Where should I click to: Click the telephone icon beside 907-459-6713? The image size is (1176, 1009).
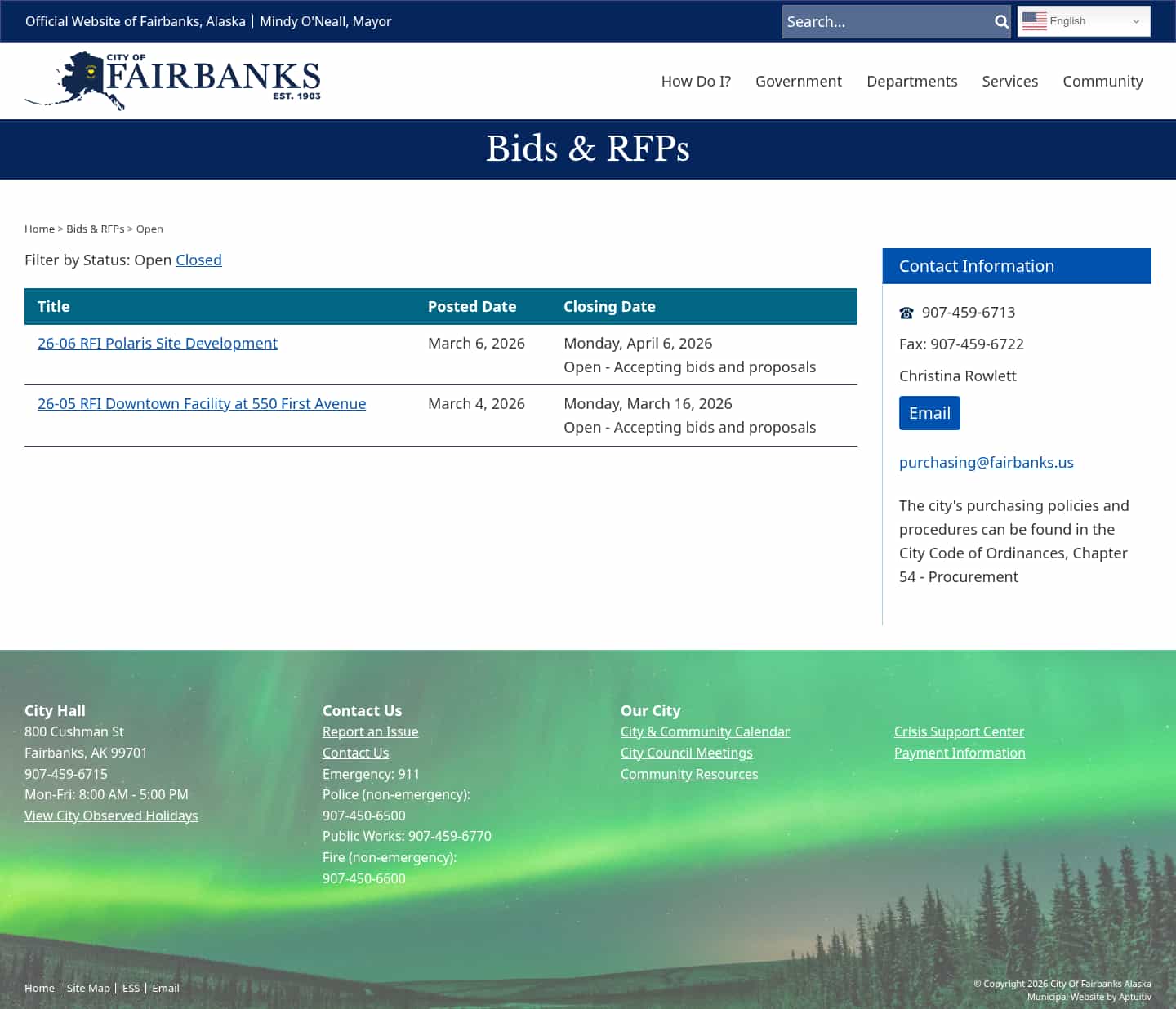click(x=906, y=312)
